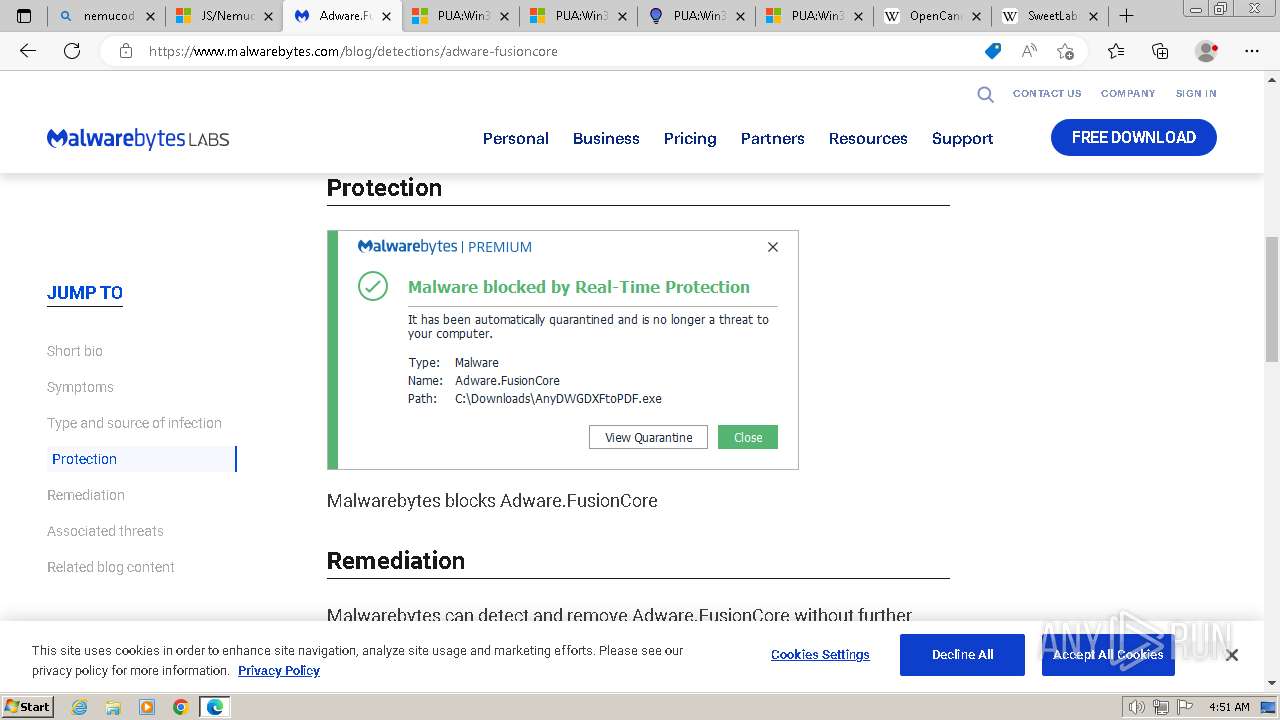Open the shopping price tag icon
1280x720 pixels.
(993, 51)
